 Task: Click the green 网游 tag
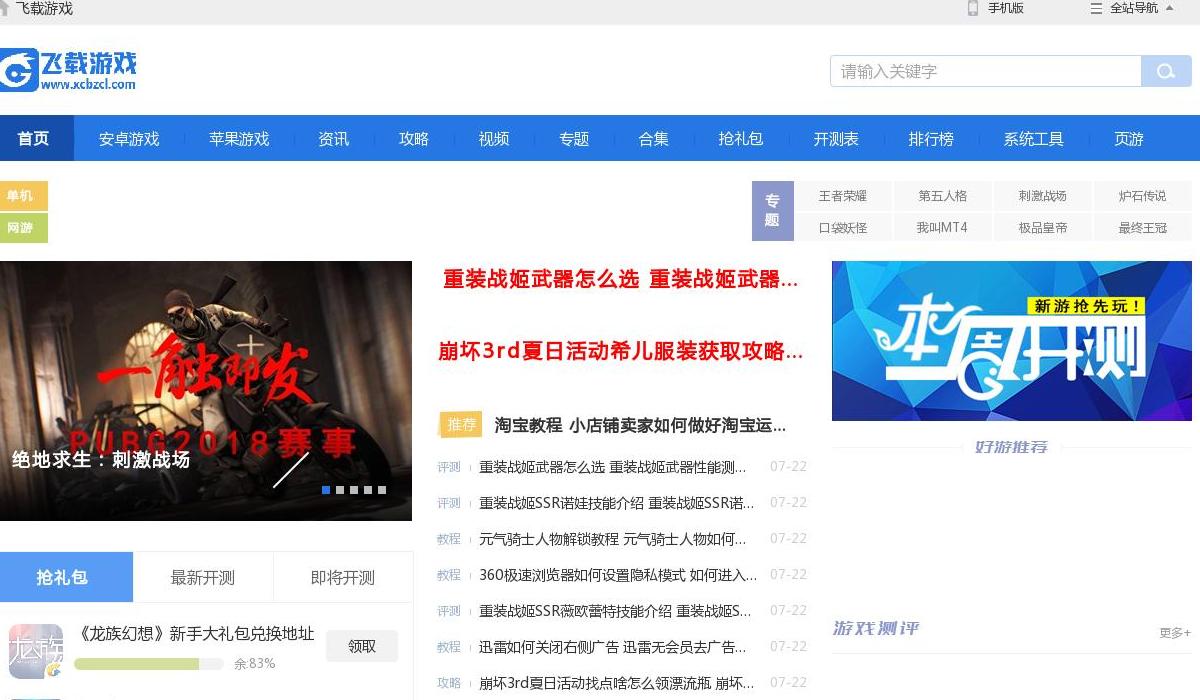pyautogui.click(x=23, y=228)
